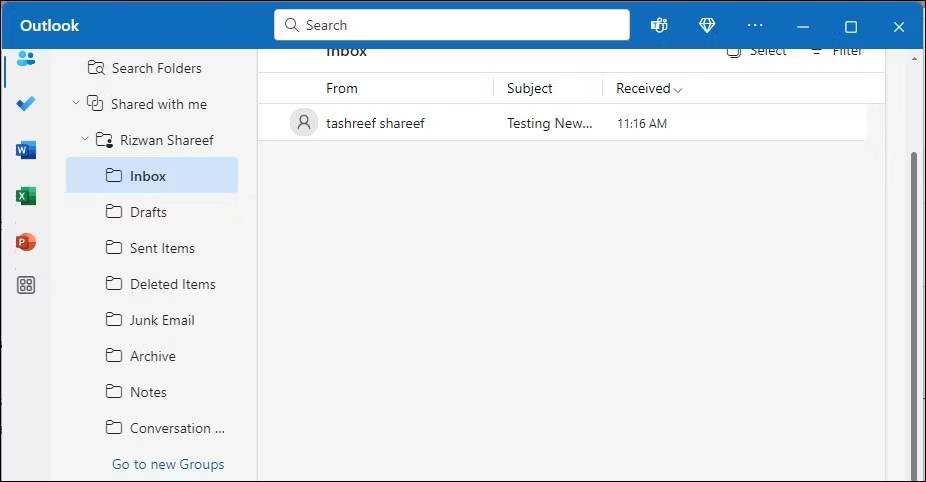Collapse the Shared with me section

point(76,103)
